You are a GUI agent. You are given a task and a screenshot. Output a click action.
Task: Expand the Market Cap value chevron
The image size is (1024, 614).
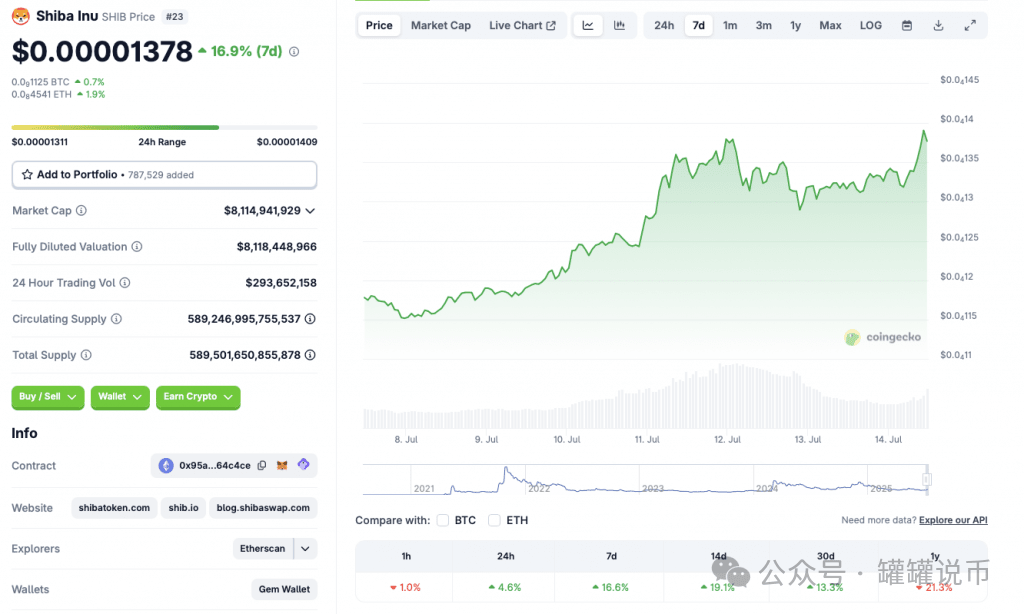click(x=310, y=211)
